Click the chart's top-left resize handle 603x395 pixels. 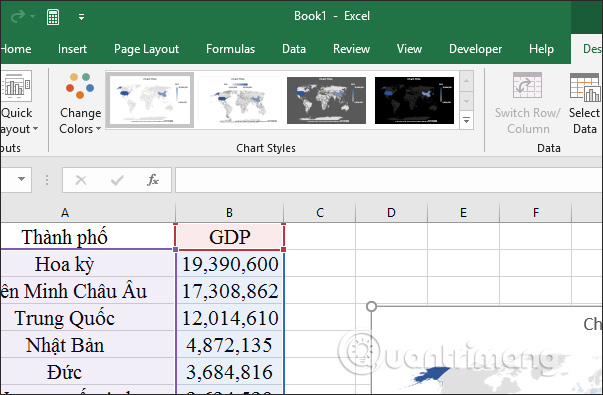(371, 306)
